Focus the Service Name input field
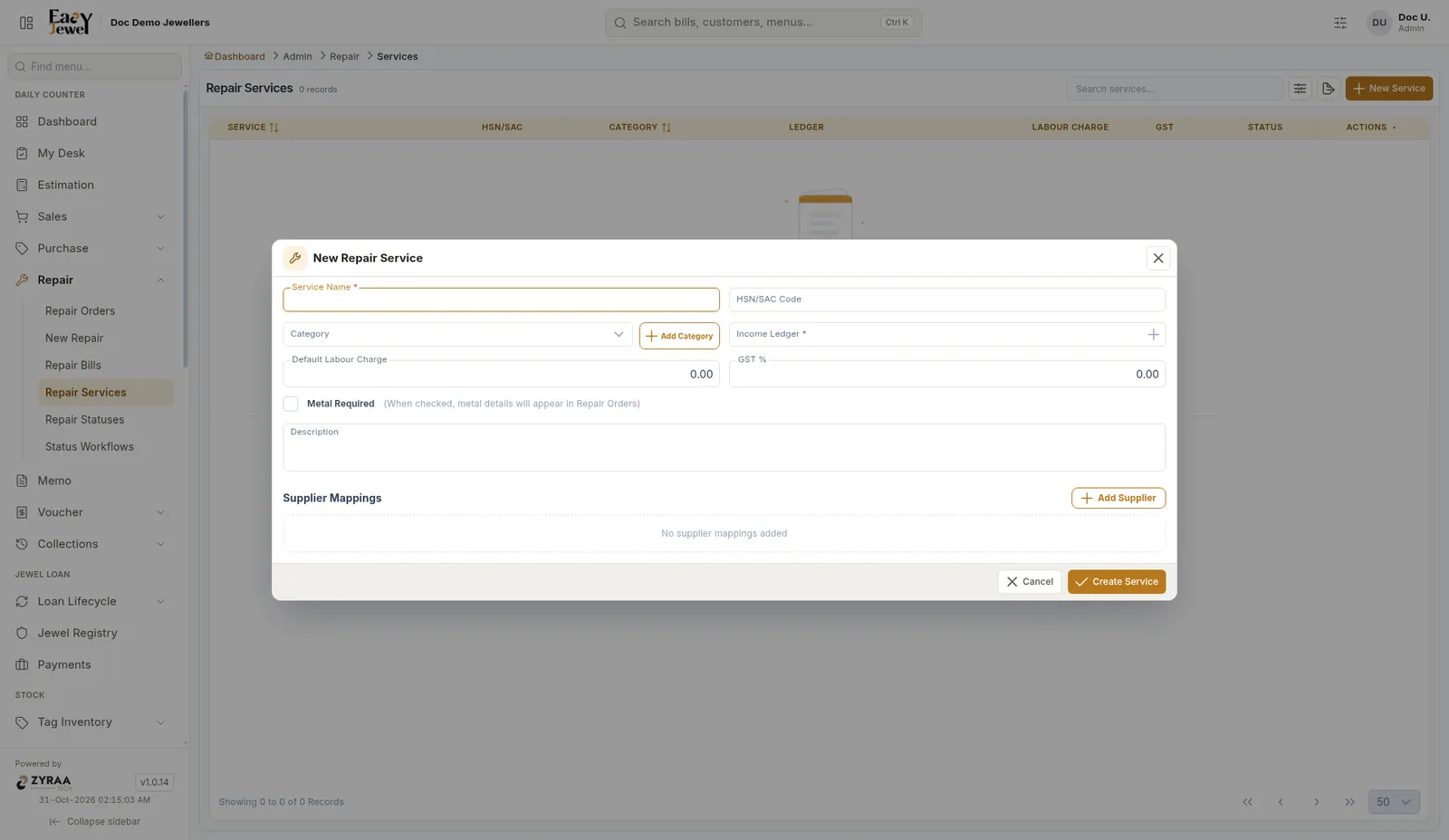Viewport: 1449px width, 840px height. (x=501, y=300)
